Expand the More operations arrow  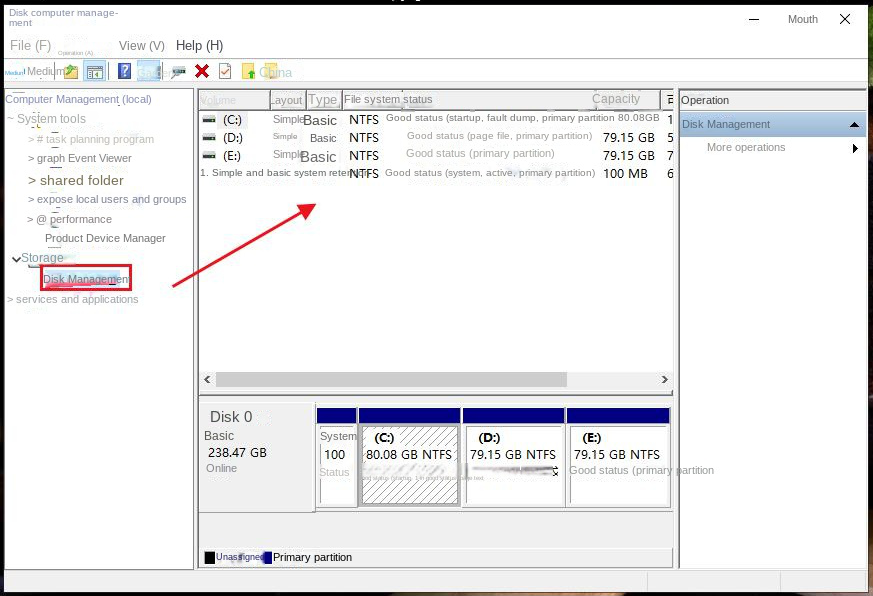coord(855,147)
